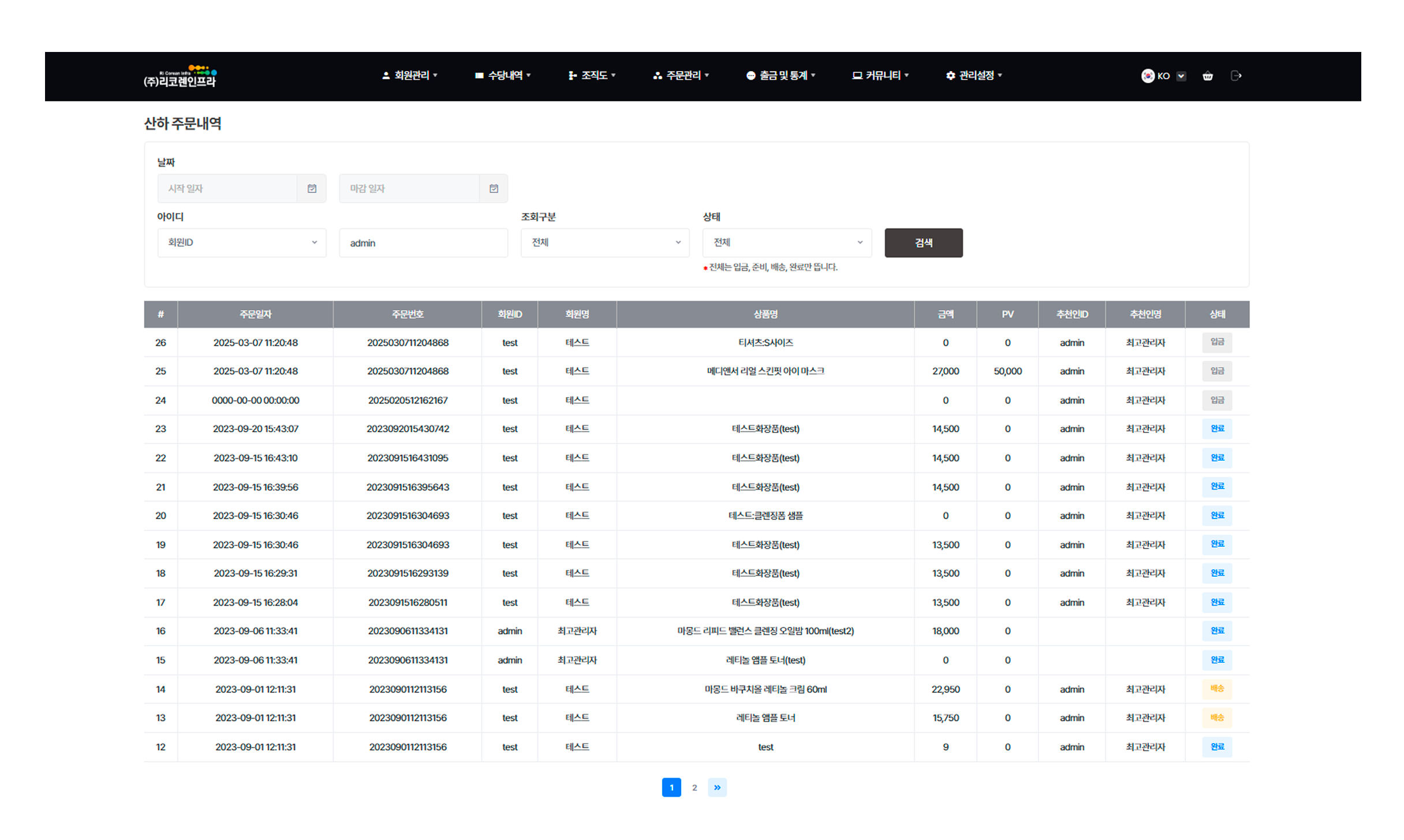Image resolution: width=1404 pixels, height=840 pixels.
Task: Click order number 2023091516280511
Action: coord(408,602)
